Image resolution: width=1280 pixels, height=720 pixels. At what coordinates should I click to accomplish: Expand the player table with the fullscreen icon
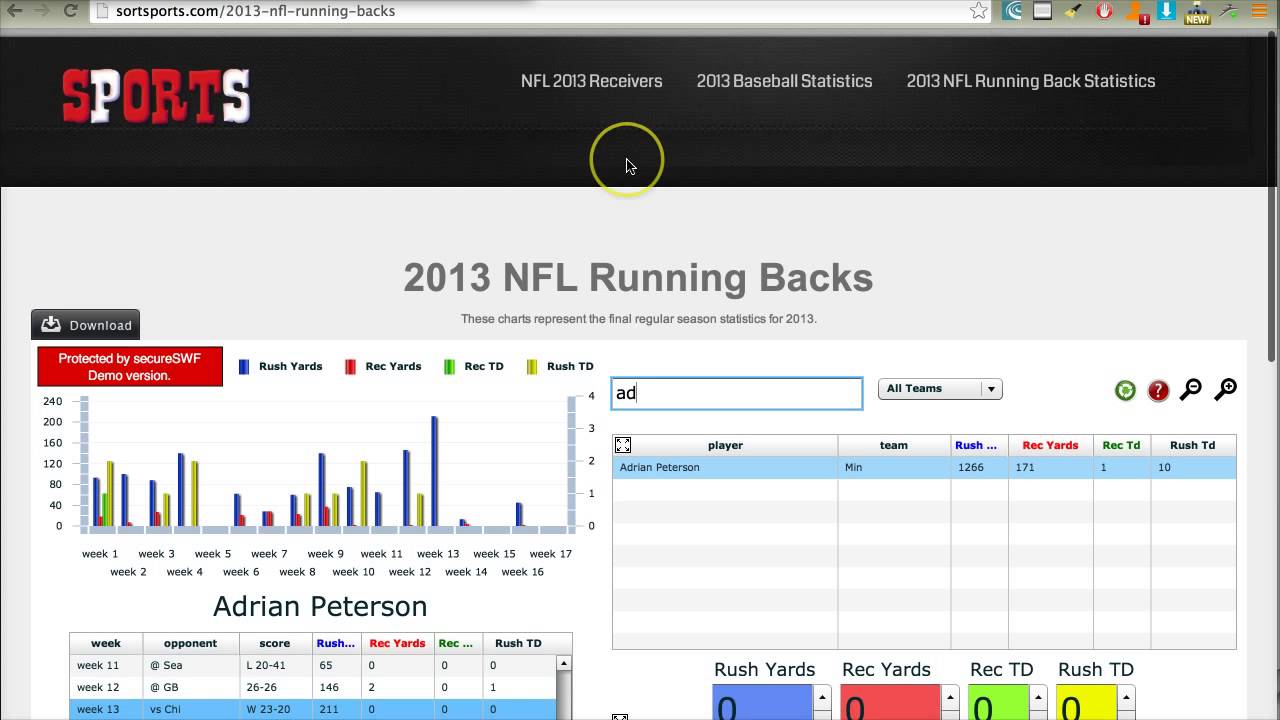623,445
